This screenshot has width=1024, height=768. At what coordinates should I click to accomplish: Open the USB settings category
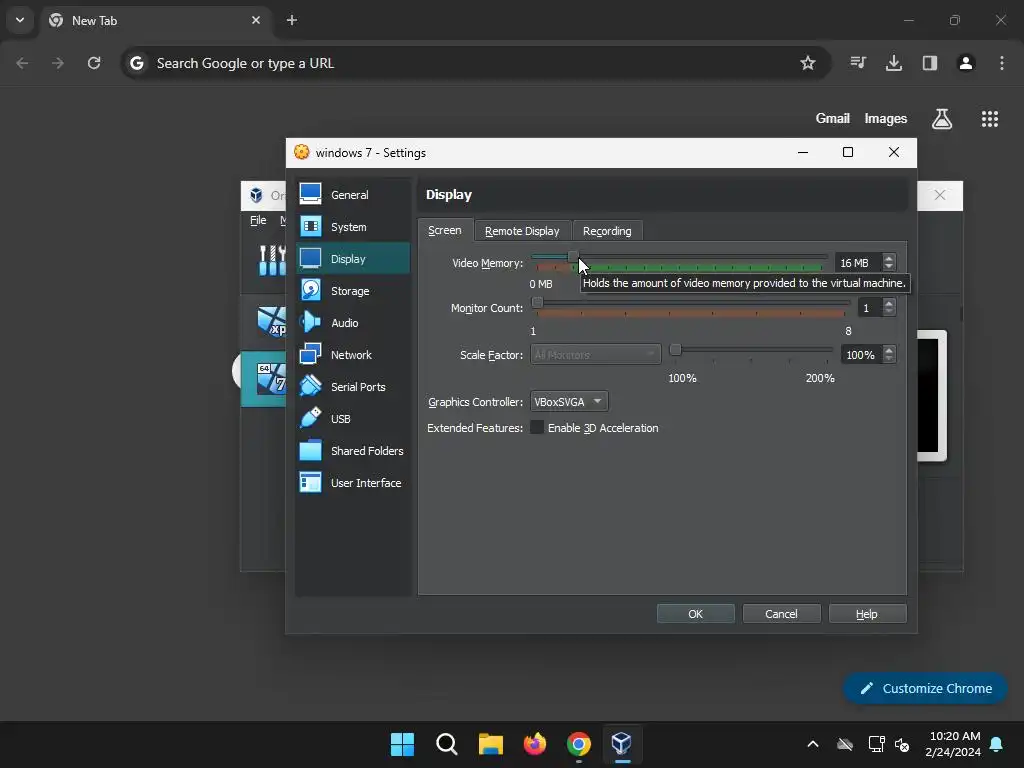point(353,419)
